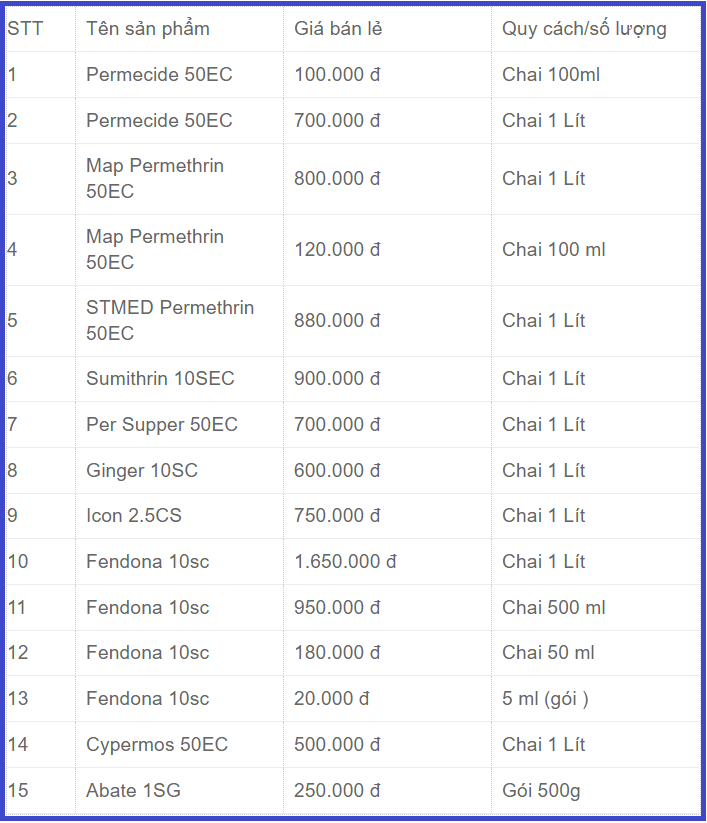Select the Ginger 10SC product cell
The width and height of the screenshot is (707, 823).
(142, 470)
